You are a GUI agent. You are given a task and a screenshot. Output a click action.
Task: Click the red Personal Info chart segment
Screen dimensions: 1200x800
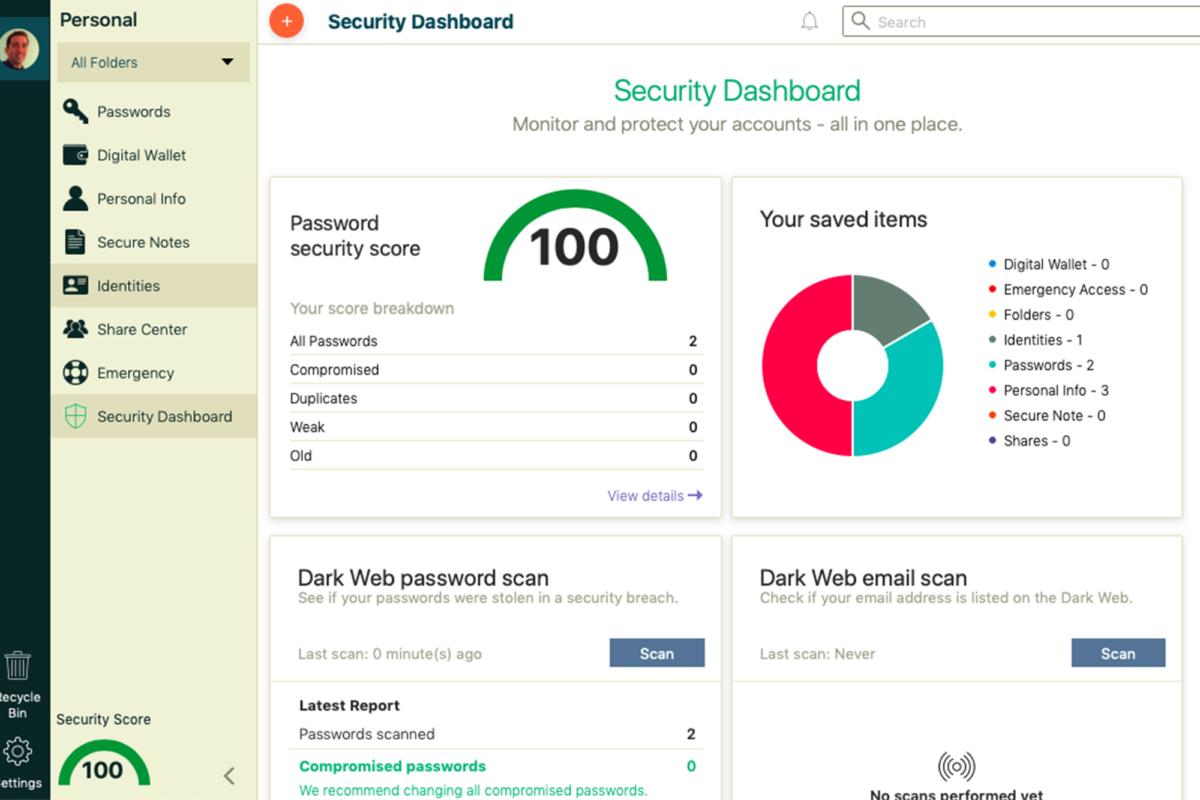tap(792, 365)
